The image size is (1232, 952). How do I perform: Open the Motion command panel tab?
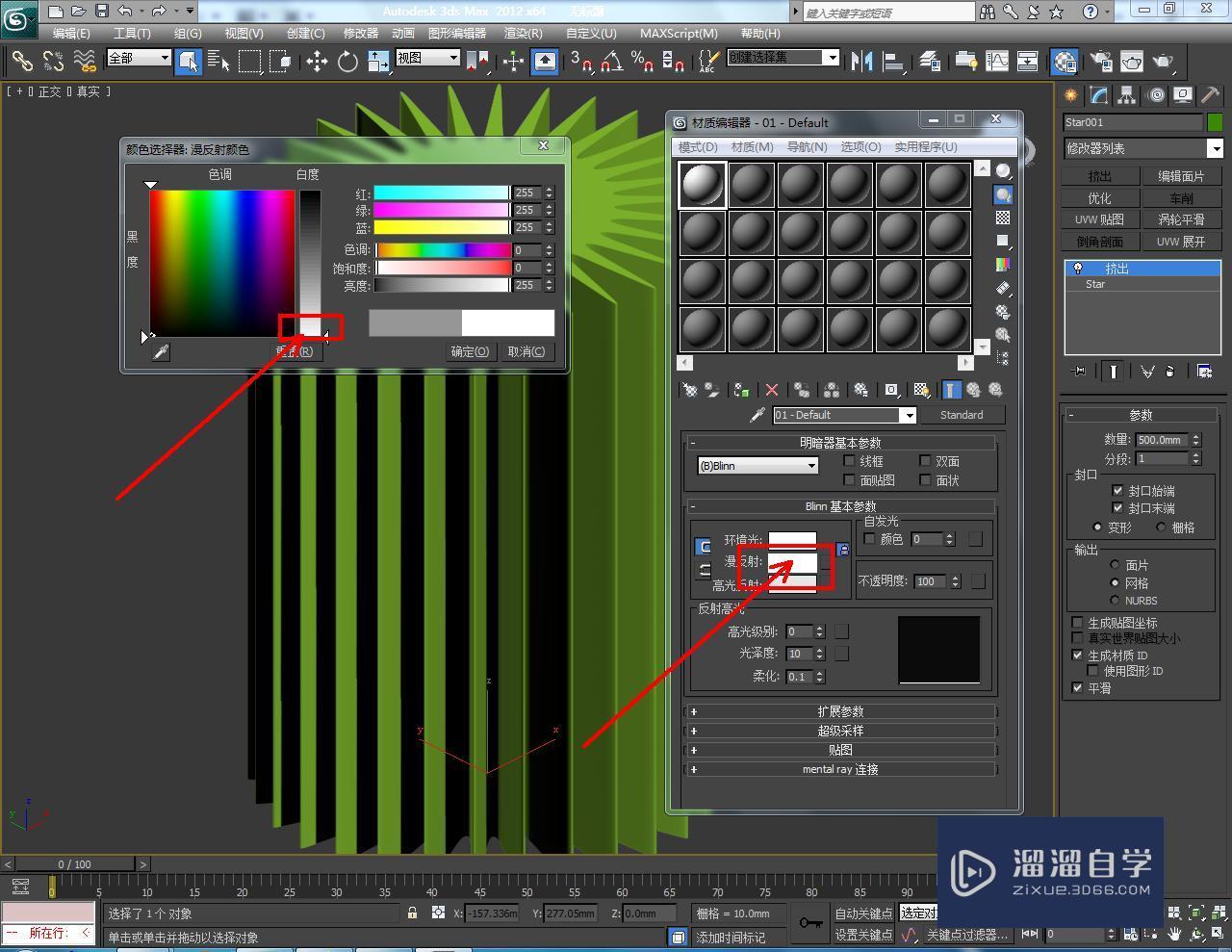point(1155,95)
